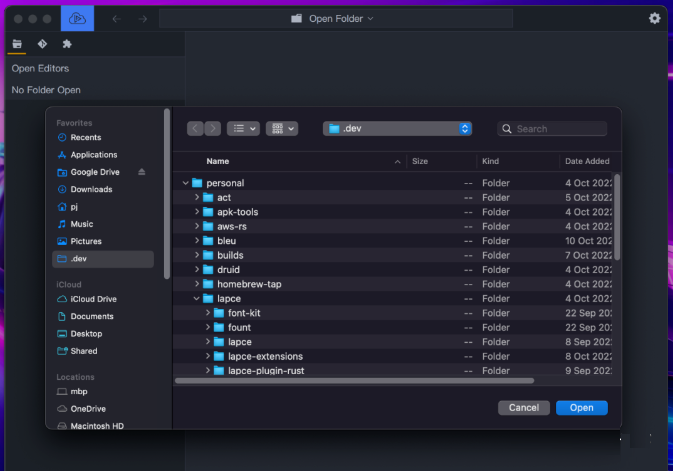Click the editor navigate back arrow
Image resolution: width=673 pixels, height=471 pixels.
[117, 19]
